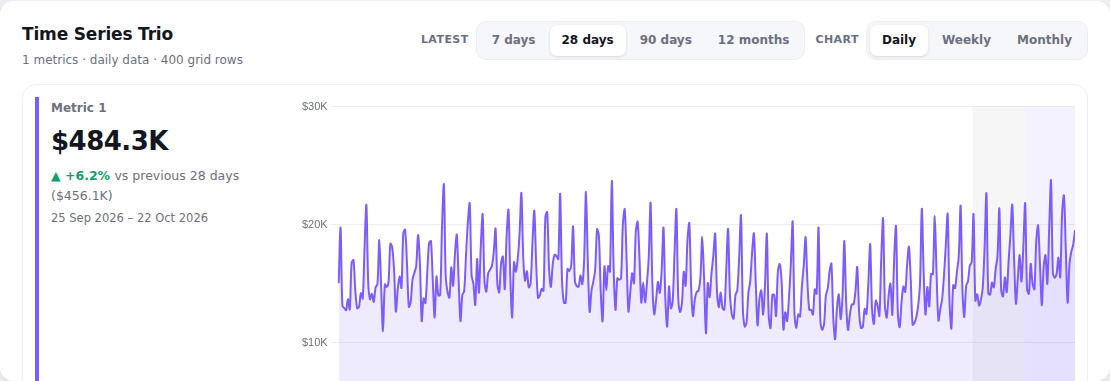Click the Time Series Trio title
This screenshot has height=381, width=1110.
coord(98,33)
